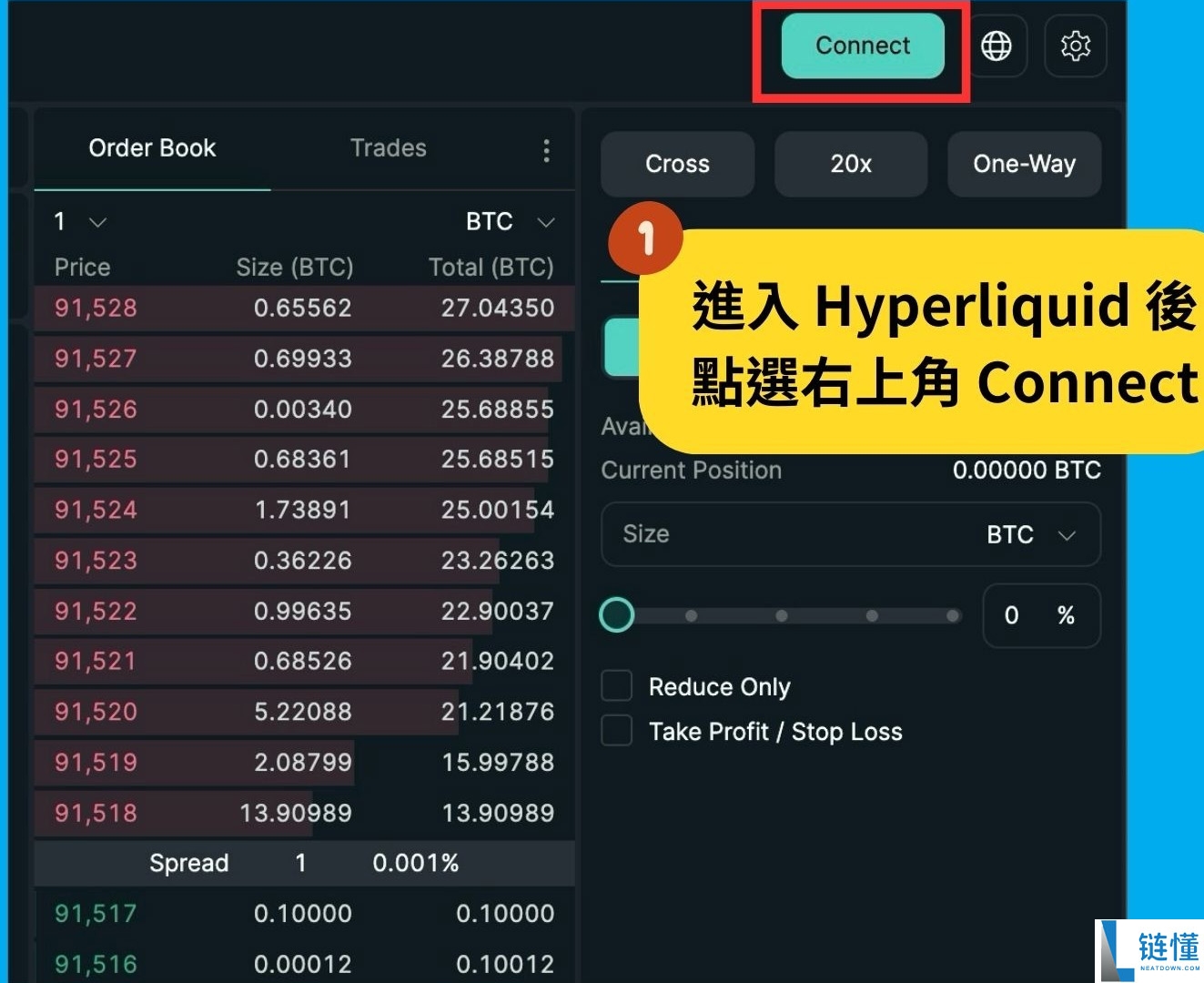Set slider to the midpoint dot

[781, 616]
